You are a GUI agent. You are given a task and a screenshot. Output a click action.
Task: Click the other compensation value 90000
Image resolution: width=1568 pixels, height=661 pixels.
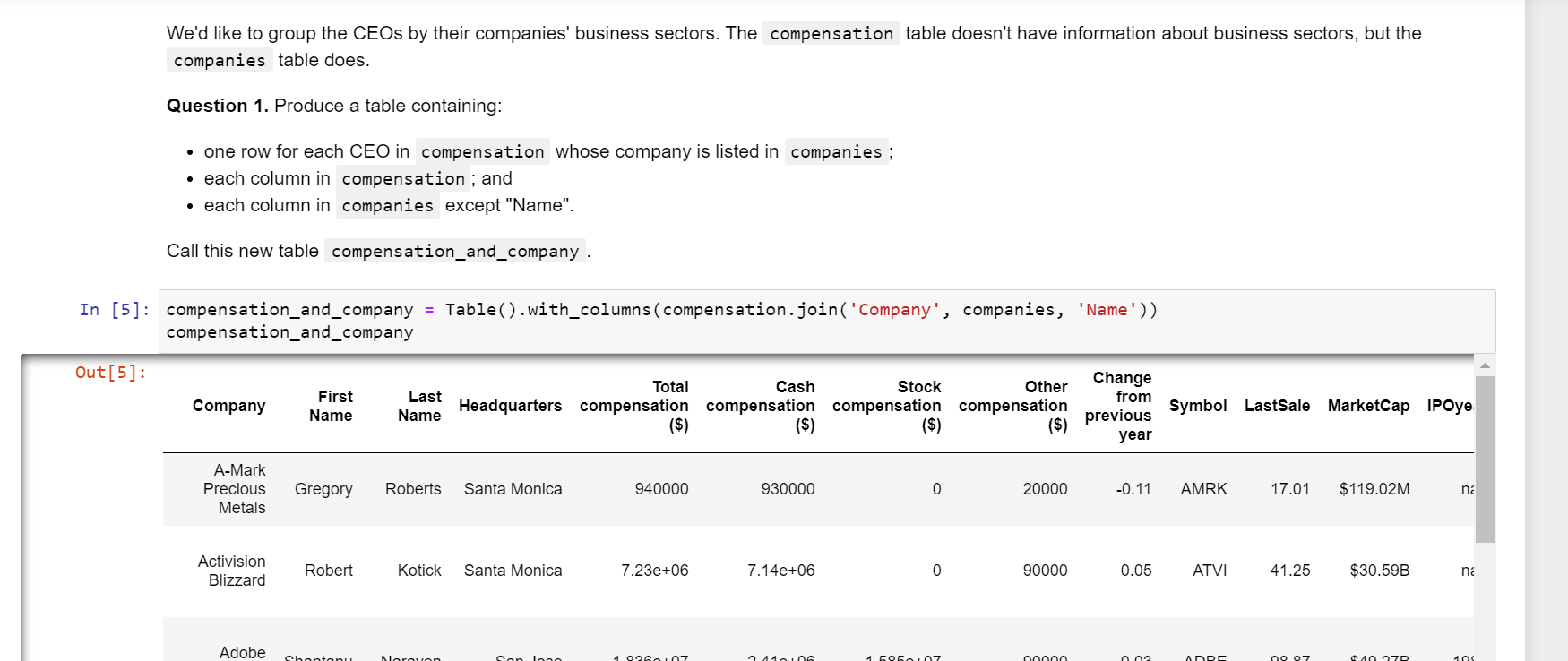1045,571
